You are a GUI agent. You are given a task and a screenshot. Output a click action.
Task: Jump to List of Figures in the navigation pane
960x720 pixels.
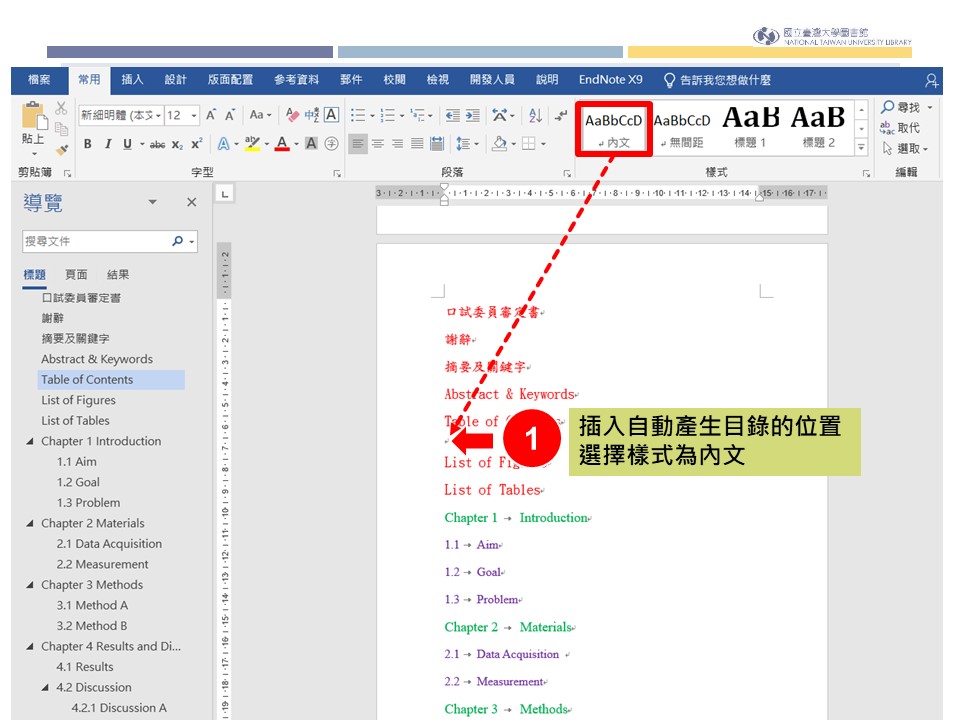pyautogui.click(x=78, y=400)
